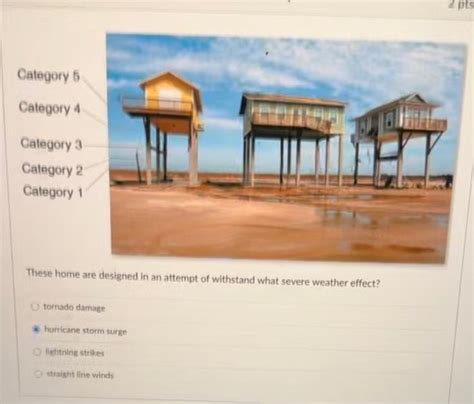Choose the 'lightning strikes' radio option
This screenshot has width=474, height=404.
click(x=38, y=352)
